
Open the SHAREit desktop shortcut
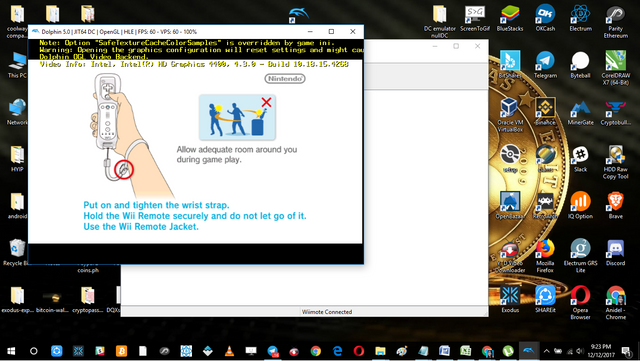545,299
